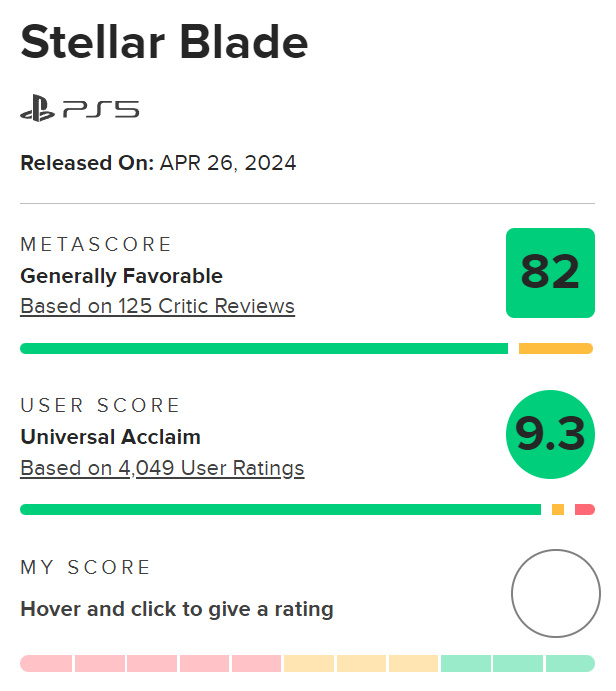Select the first yellow My Score rating segment
Screen dimensions: 616x691
308,663
